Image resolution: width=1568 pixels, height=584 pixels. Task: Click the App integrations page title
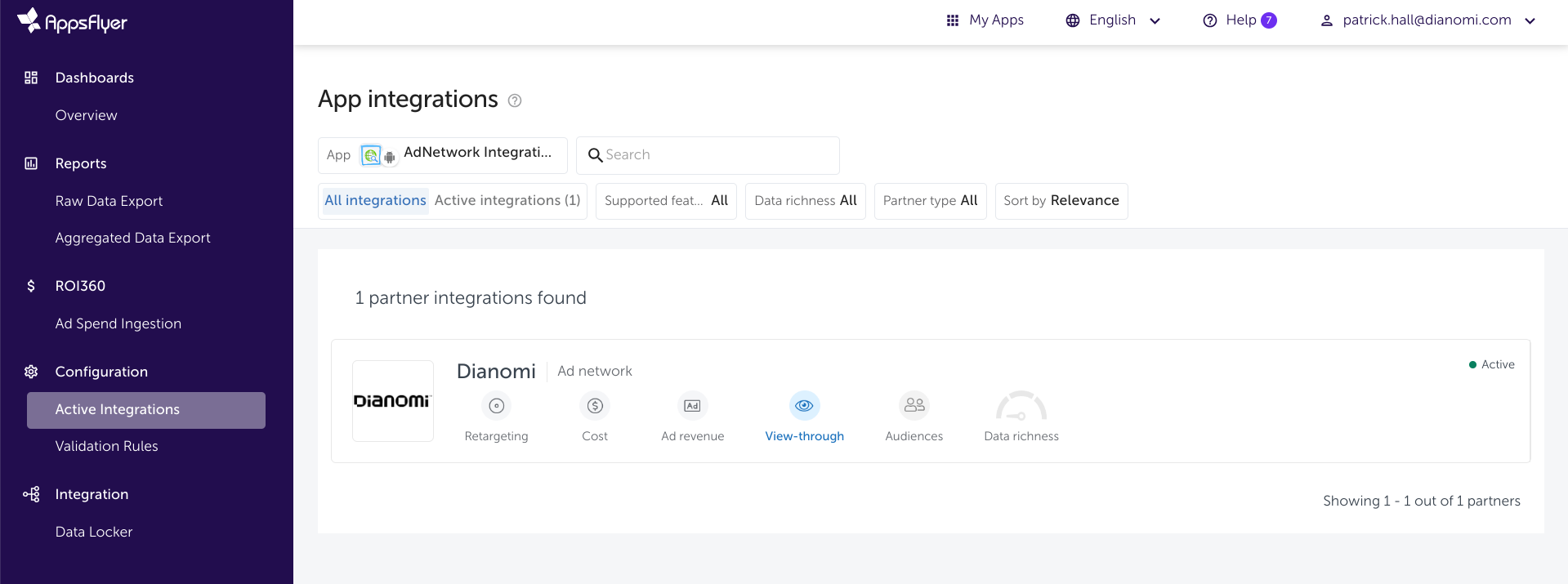point(408,99)
